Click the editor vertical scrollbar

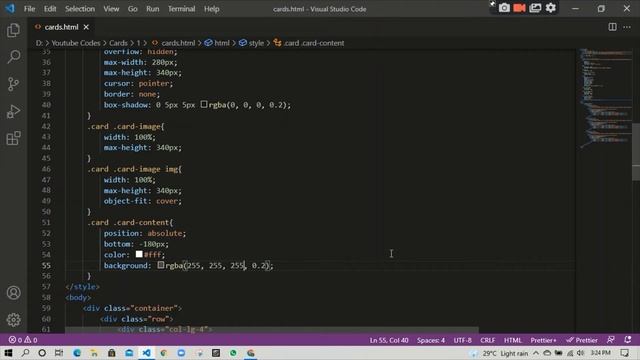click(636, 151)
